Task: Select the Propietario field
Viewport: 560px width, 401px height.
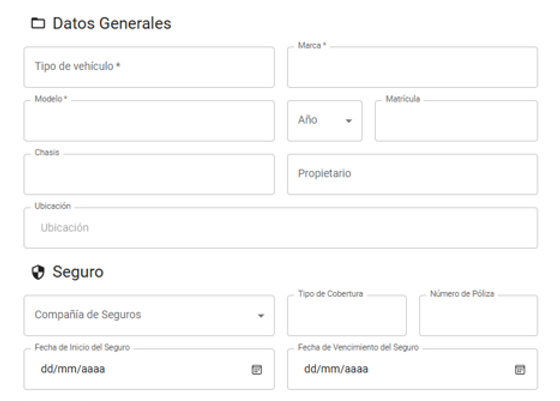Action: pyautogui.click(x=412, y=175)
